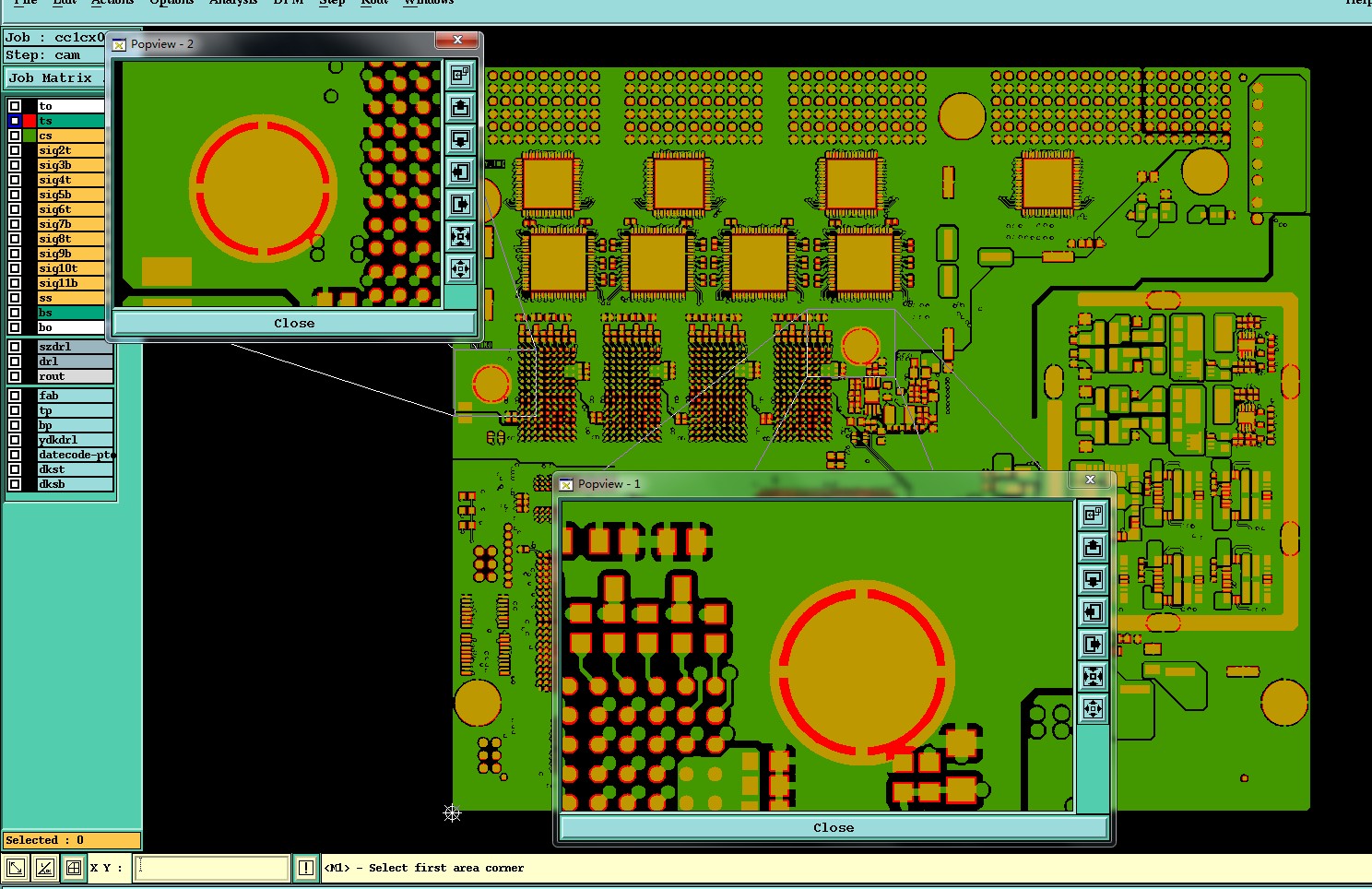Screen dimensions: 1372x889
Task: Close Popview - 2 with the Close button
Action: click(x=294, y=323)
